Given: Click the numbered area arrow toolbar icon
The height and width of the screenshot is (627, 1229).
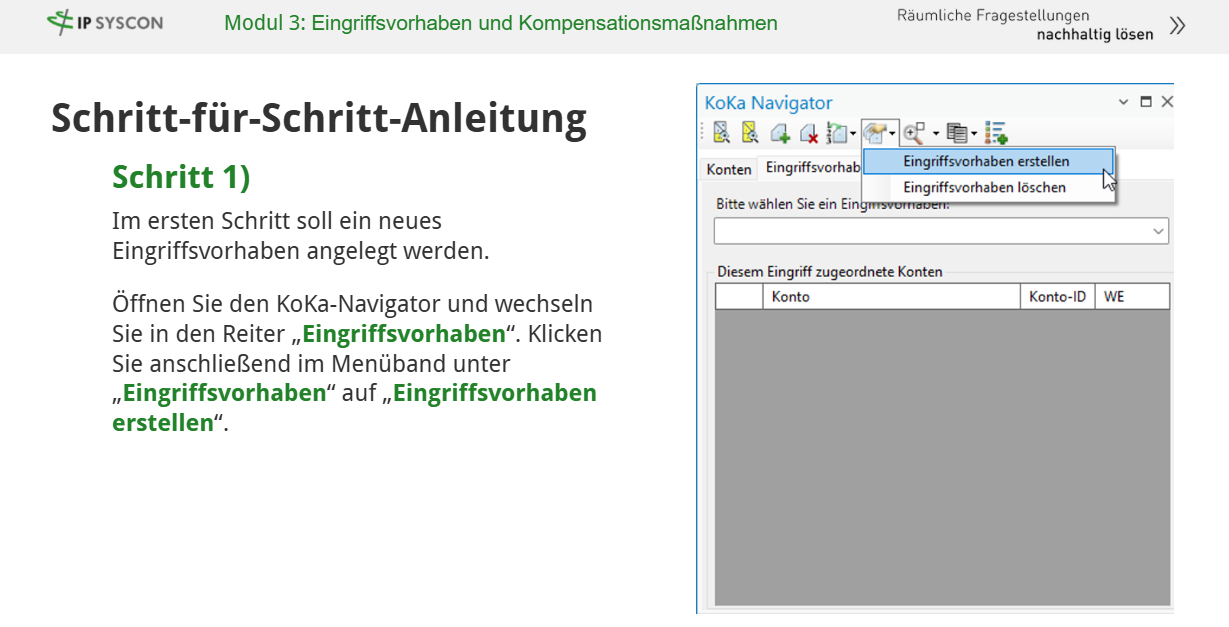Looking at the screenshot, I should [x=837, y=133].
